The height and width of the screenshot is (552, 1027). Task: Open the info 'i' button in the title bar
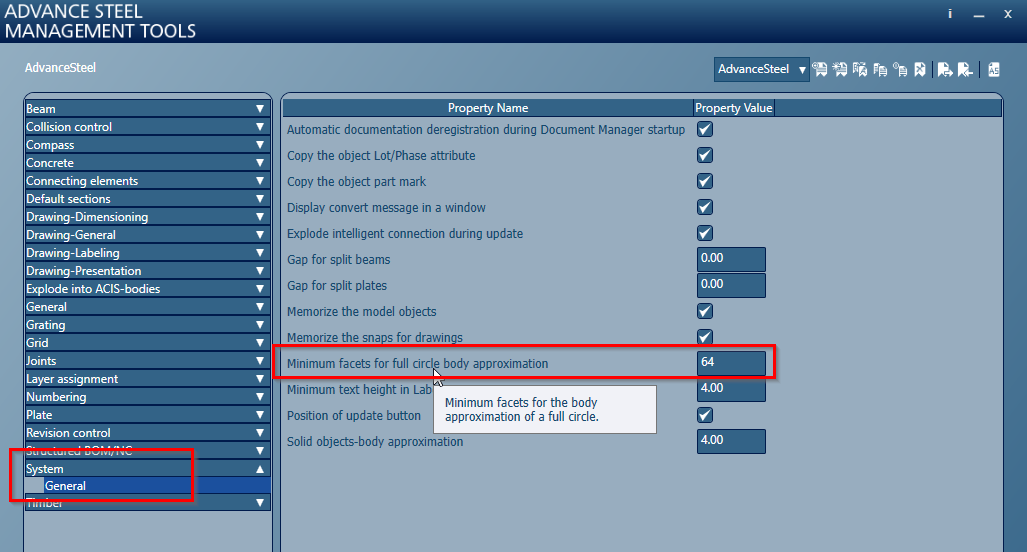click(950, 14)
